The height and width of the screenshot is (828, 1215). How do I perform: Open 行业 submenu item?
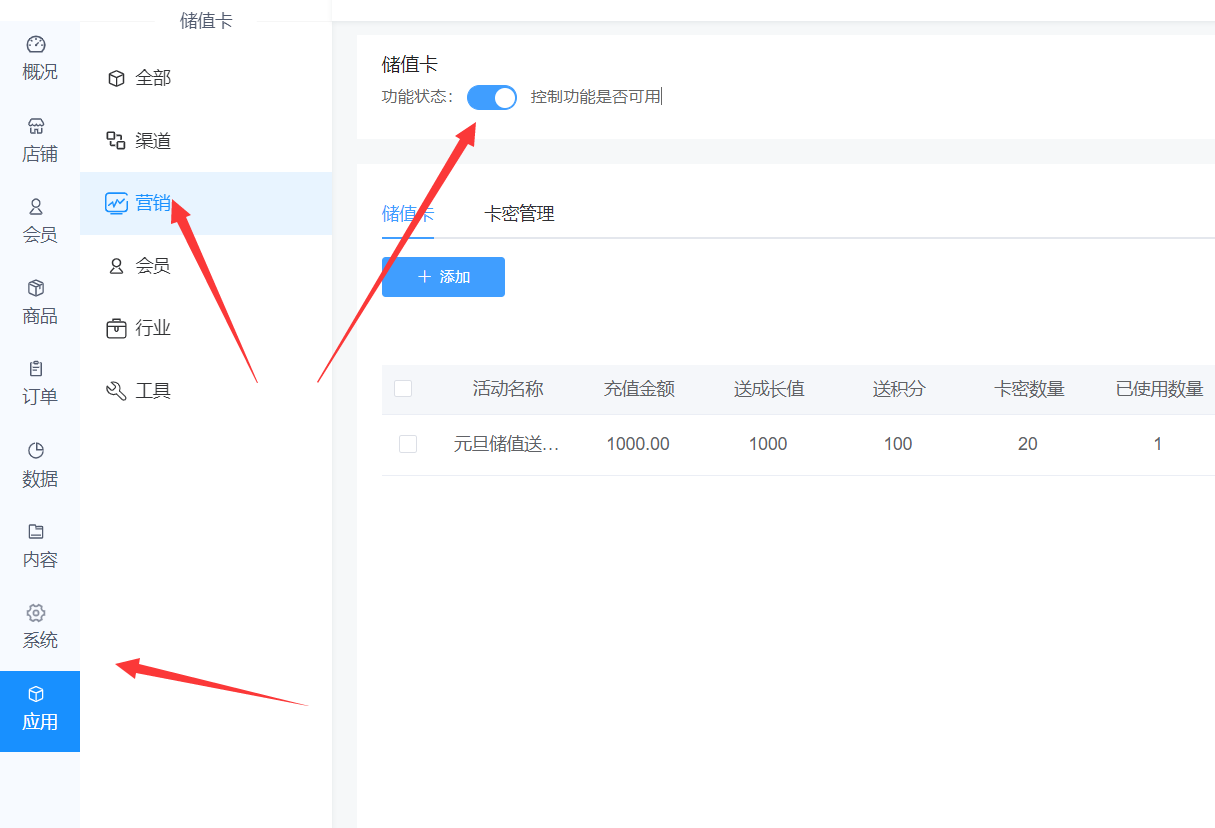[x=206, y=328]
